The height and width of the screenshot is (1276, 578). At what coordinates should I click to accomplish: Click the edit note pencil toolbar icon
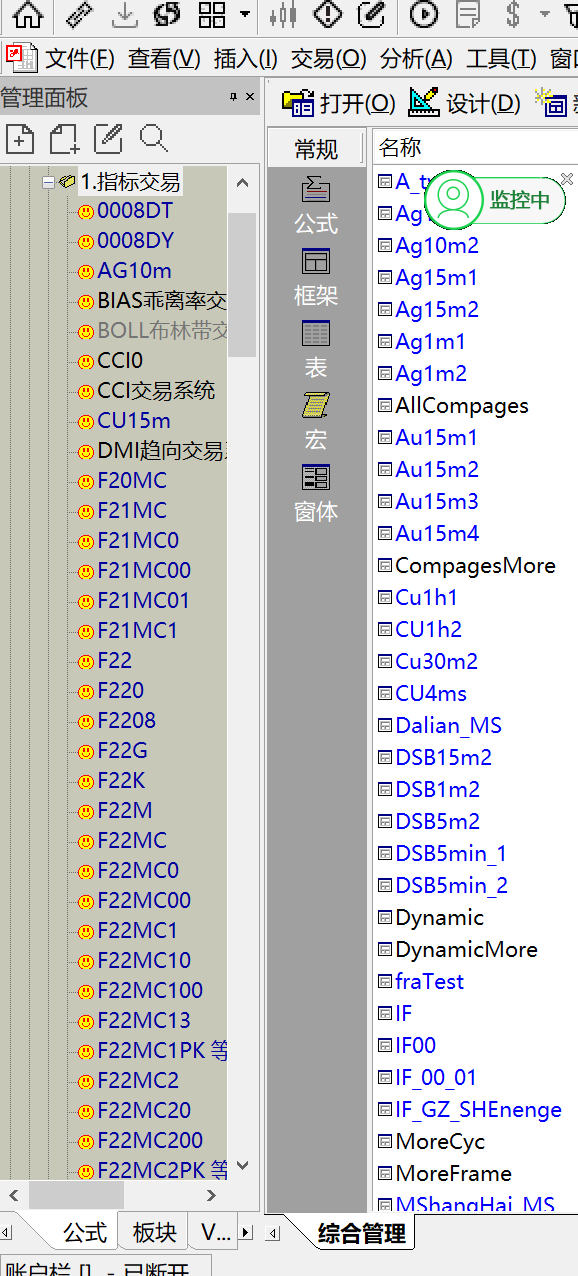point(371,15)
